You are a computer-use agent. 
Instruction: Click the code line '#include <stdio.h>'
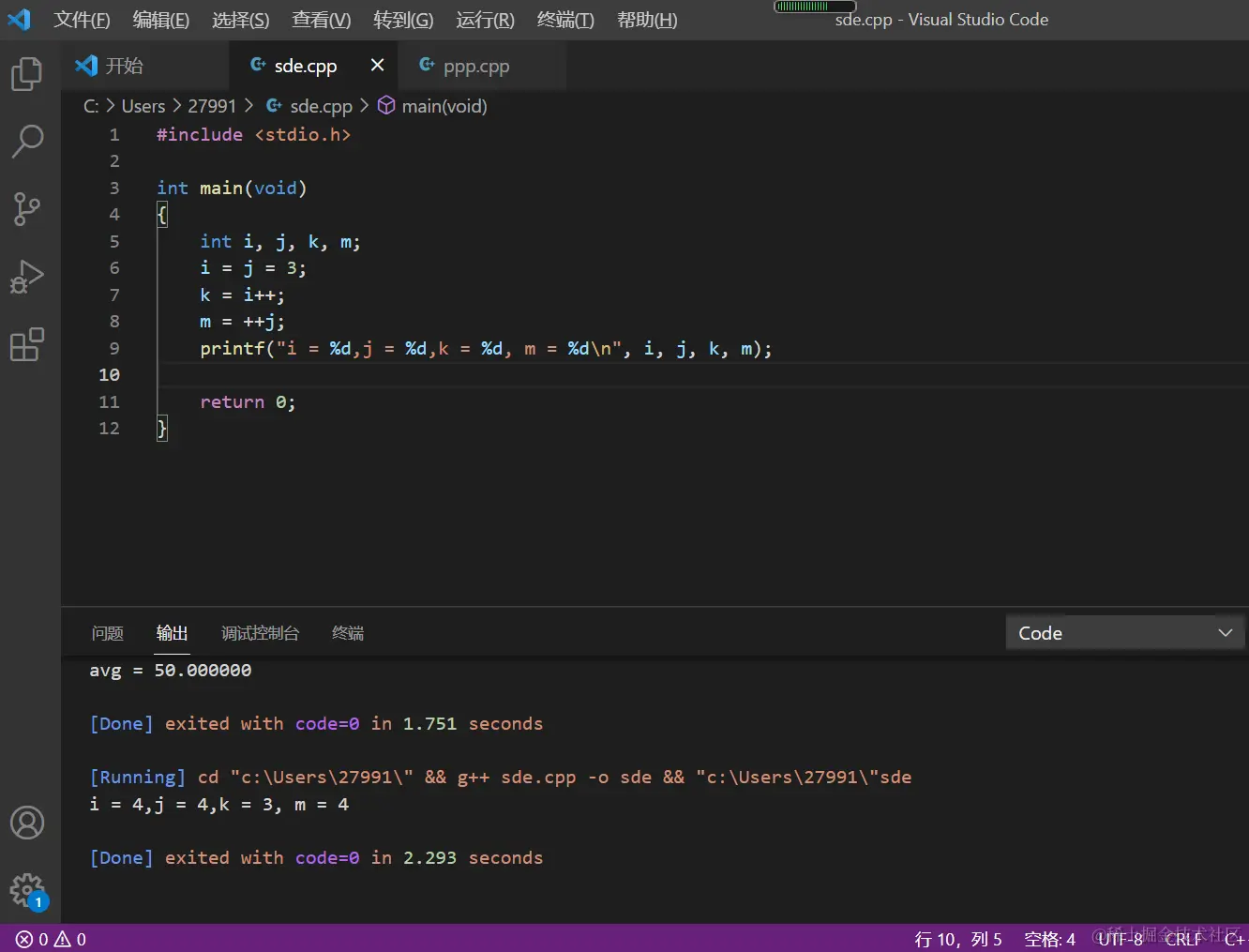(253, 134)
